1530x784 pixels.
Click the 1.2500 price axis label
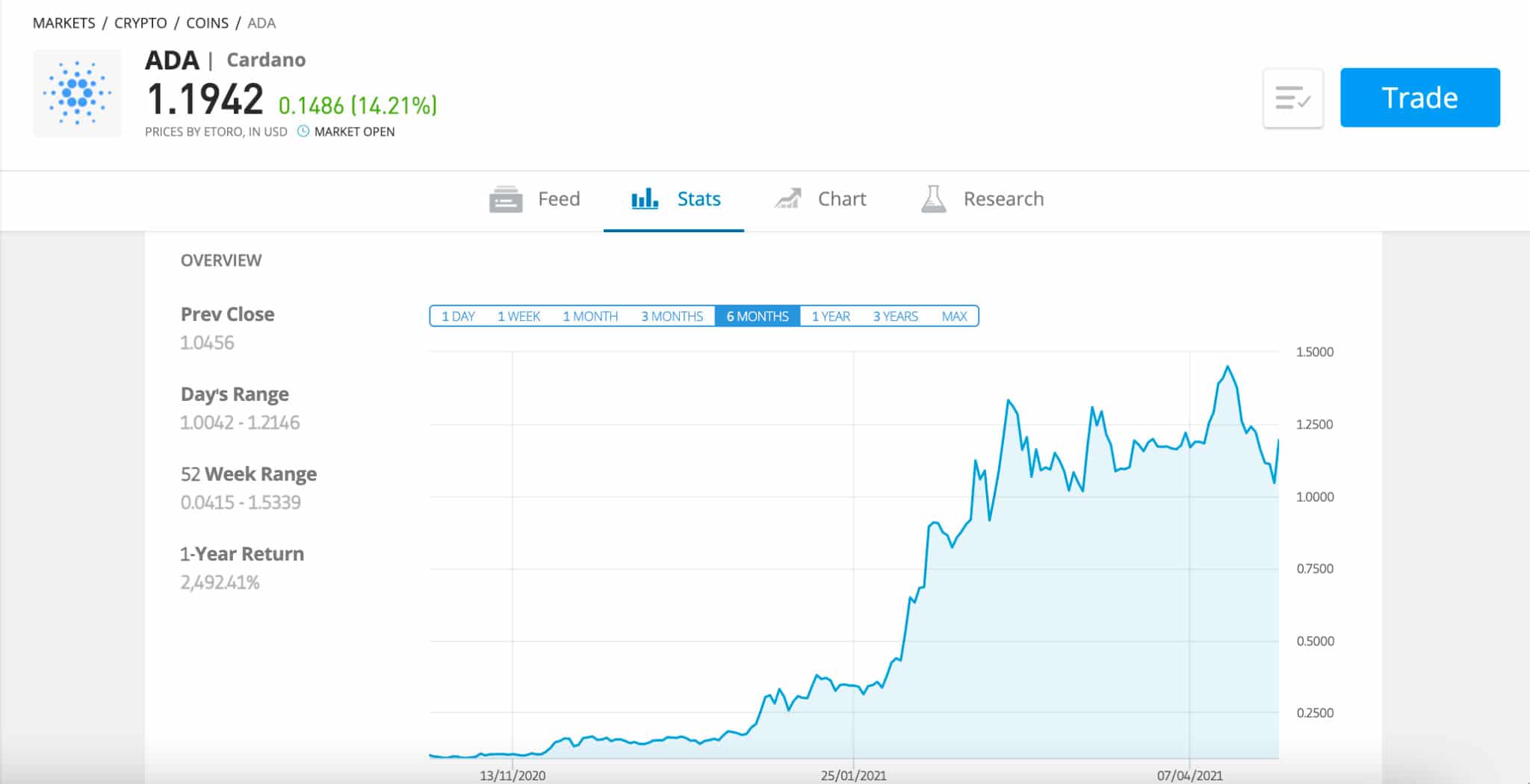[1315, 424]
